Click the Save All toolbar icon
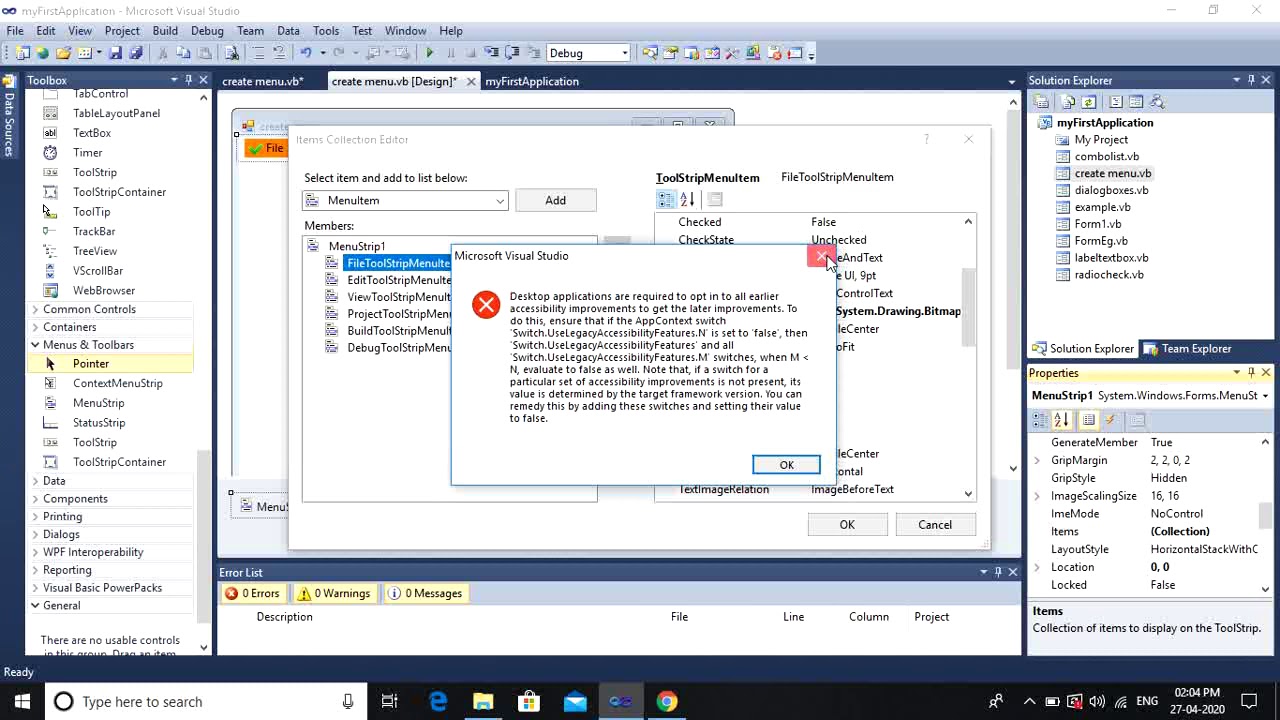This screenshot has width=1280, height=720. point(135,53)
